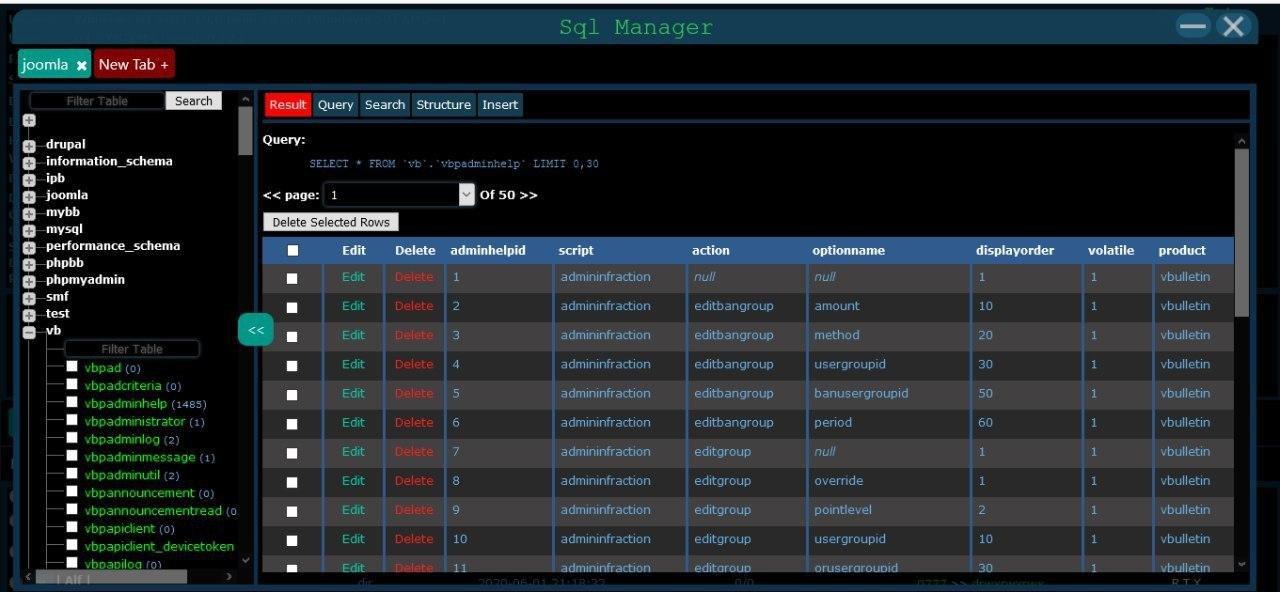Open Edit link for adminhelpid 3

tap(353, 335)
